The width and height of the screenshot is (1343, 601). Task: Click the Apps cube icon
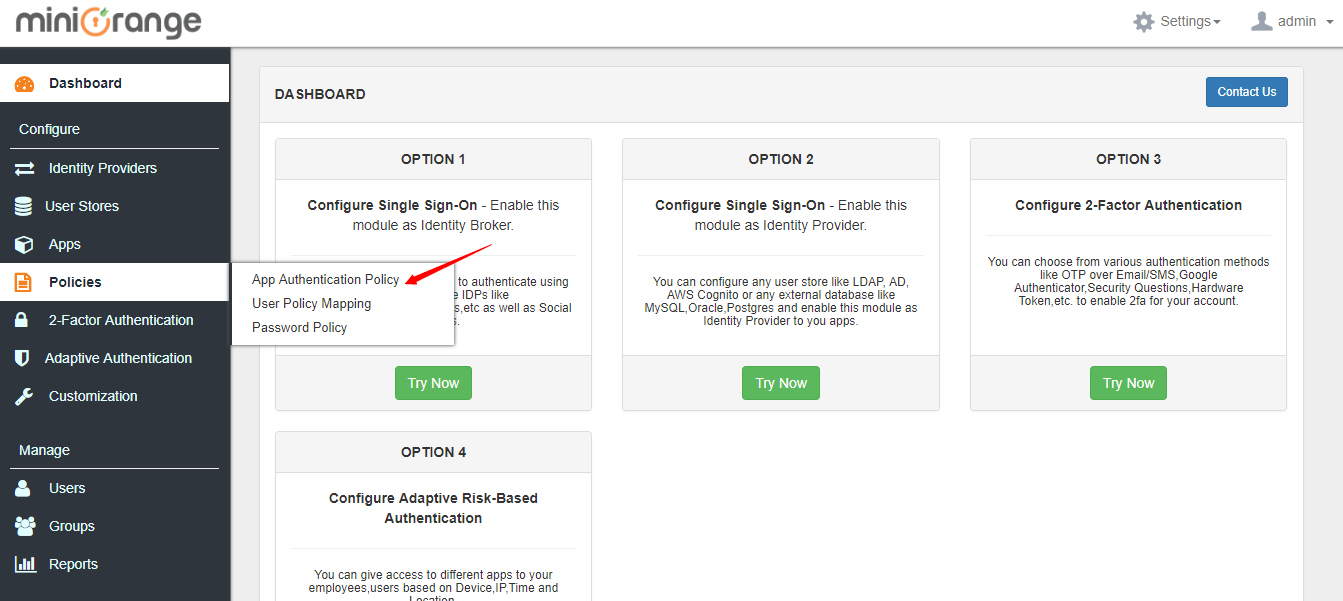pos(24,245)
